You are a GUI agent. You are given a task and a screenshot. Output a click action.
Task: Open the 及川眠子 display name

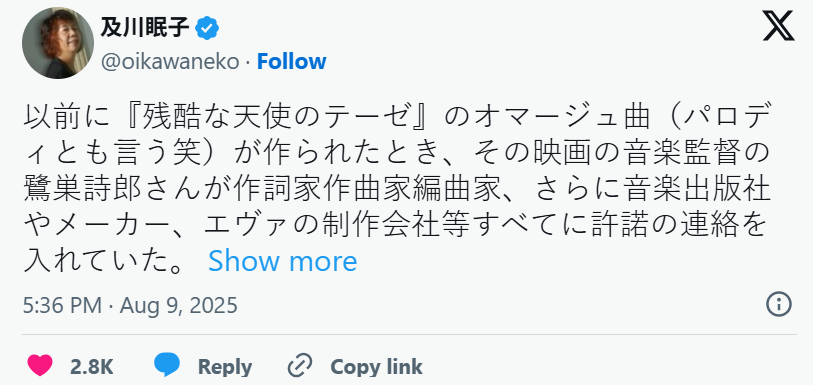pyautogui.click(x=145, y=27)
